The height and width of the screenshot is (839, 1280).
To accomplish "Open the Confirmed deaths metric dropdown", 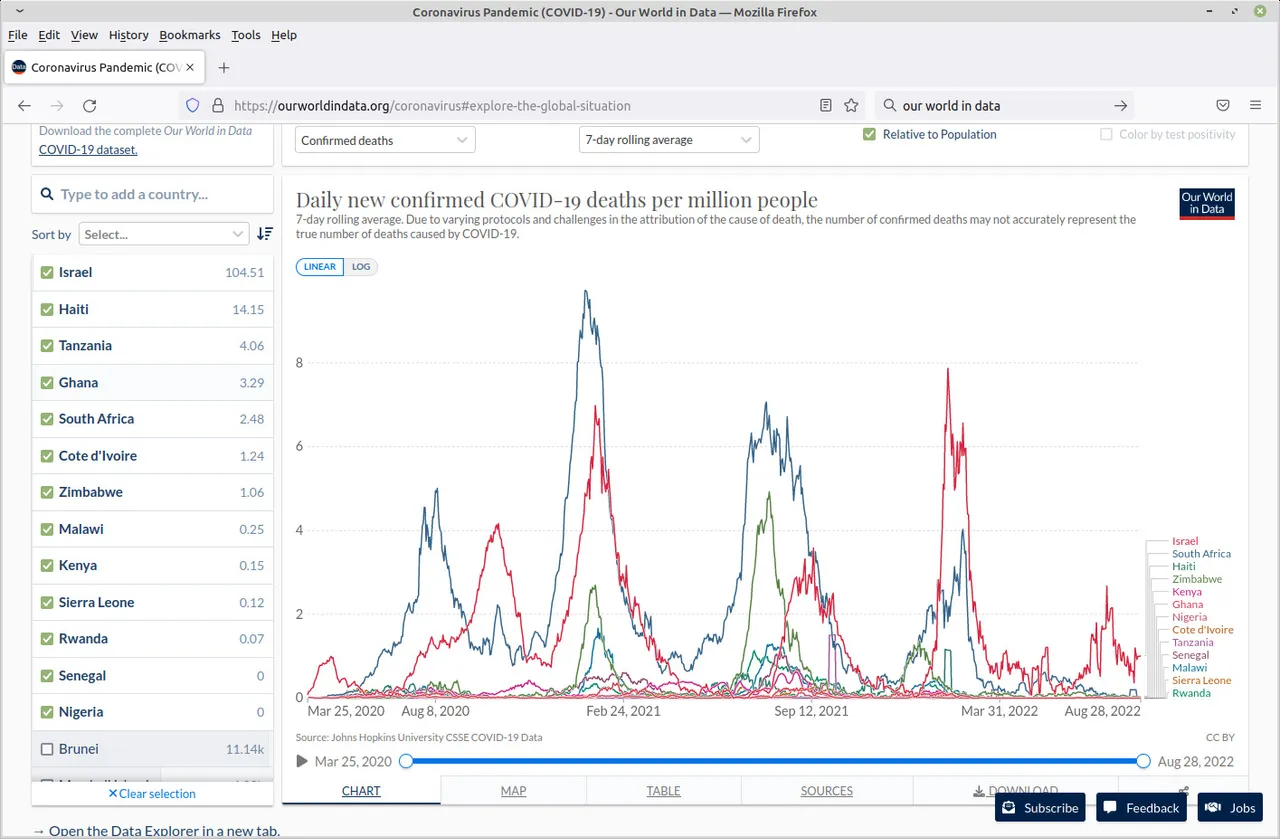I will point(385,140).
